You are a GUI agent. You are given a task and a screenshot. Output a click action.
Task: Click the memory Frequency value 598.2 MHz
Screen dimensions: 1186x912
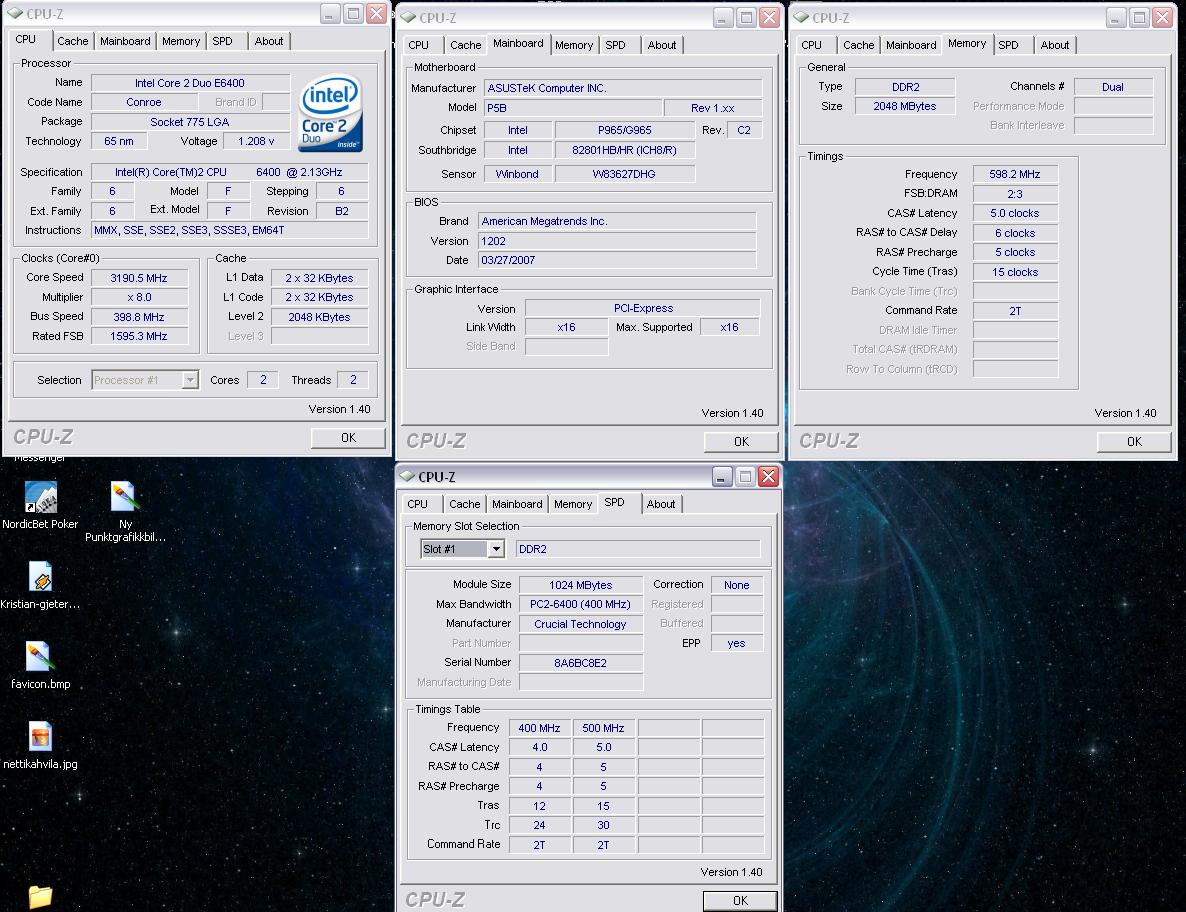click(x=1015, y=174)
